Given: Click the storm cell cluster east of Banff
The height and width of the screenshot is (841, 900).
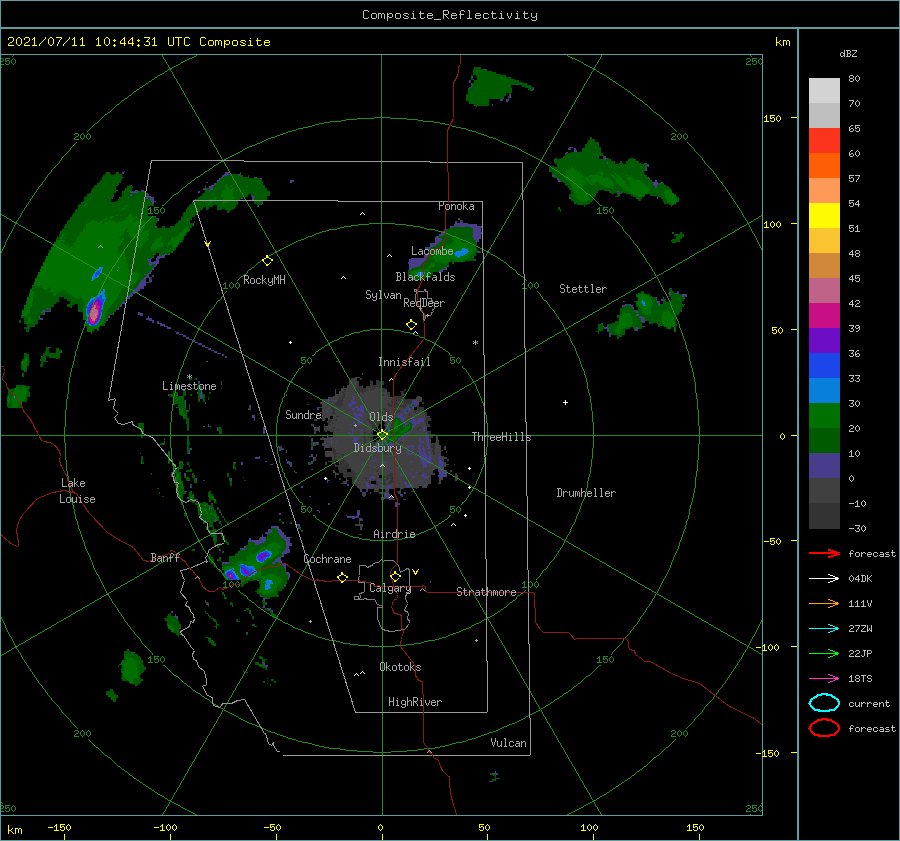Looking at the screenshot, I should (256, 563).
